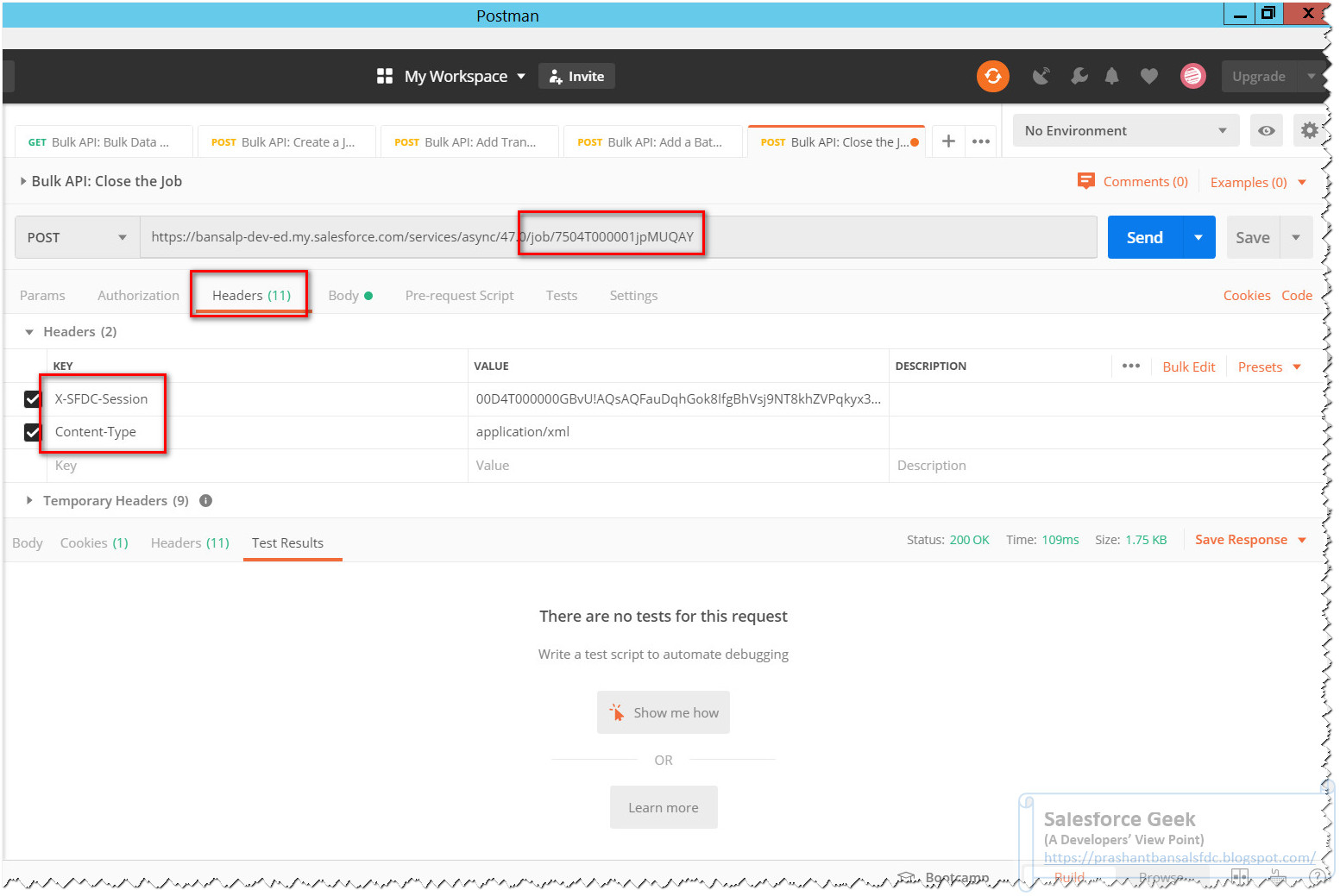
Task: Click the Save button
Action: pos(1253,237)
